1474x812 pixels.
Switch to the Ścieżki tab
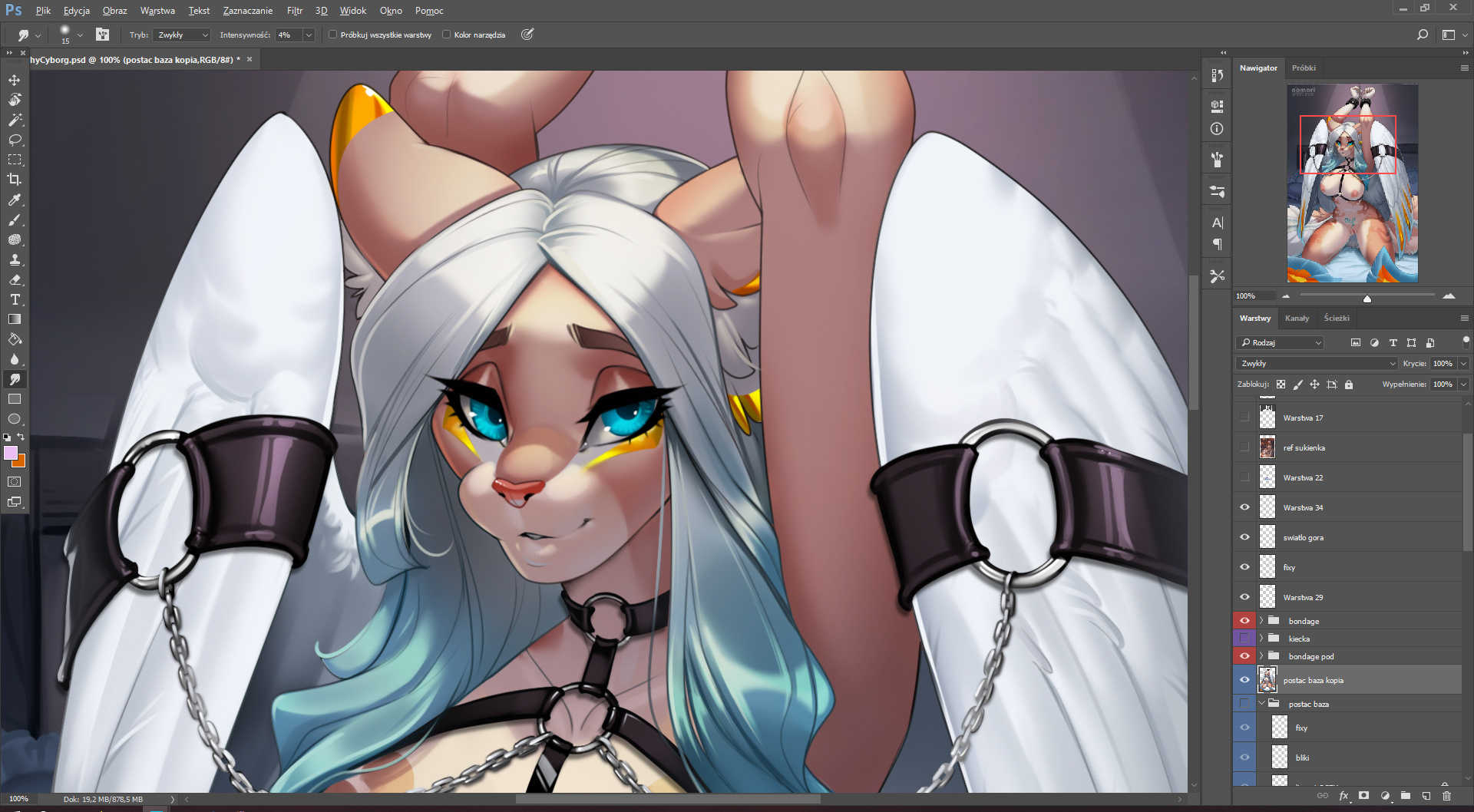(x=1337, y=319)
